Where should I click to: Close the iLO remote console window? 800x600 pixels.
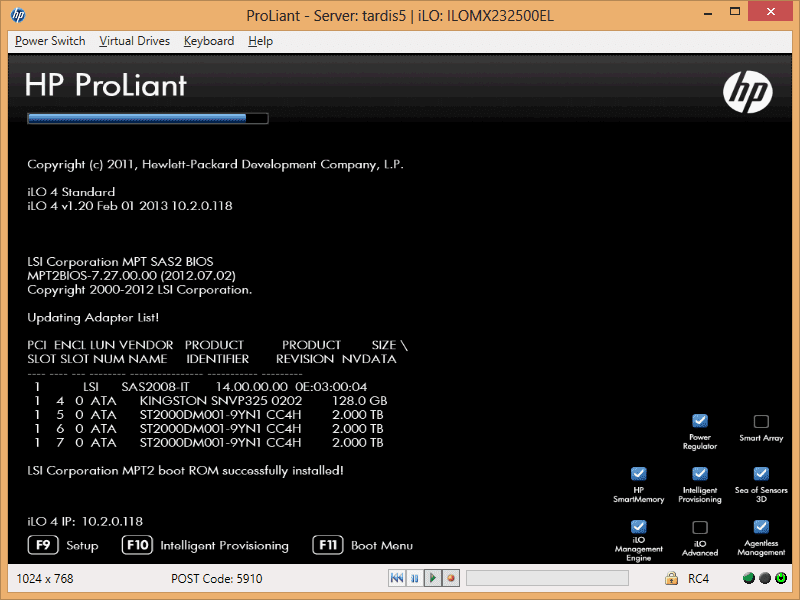[770, 11]
